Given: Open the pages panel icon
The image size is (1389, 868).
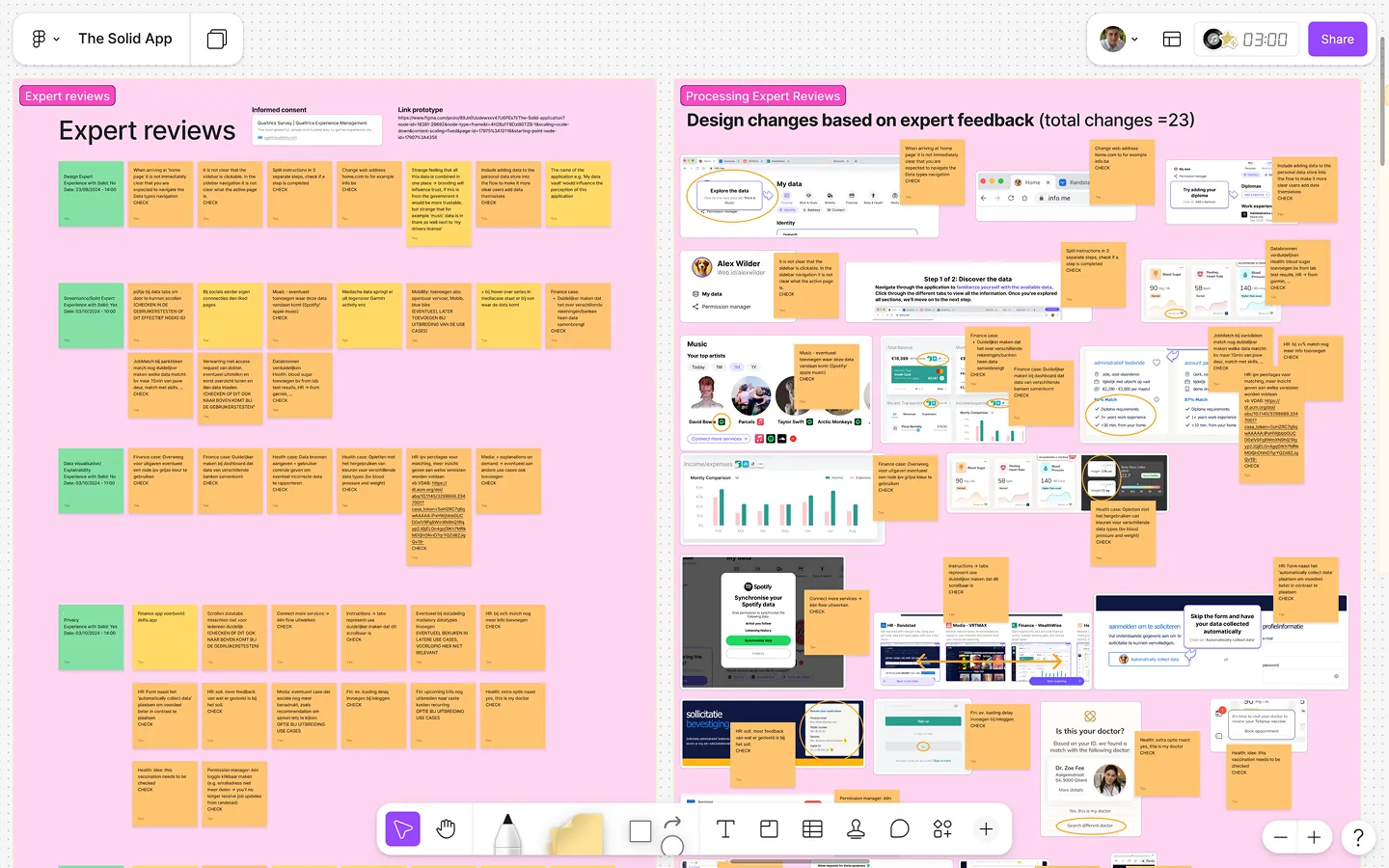Looking at the screenshot, I should coord(217,39).
